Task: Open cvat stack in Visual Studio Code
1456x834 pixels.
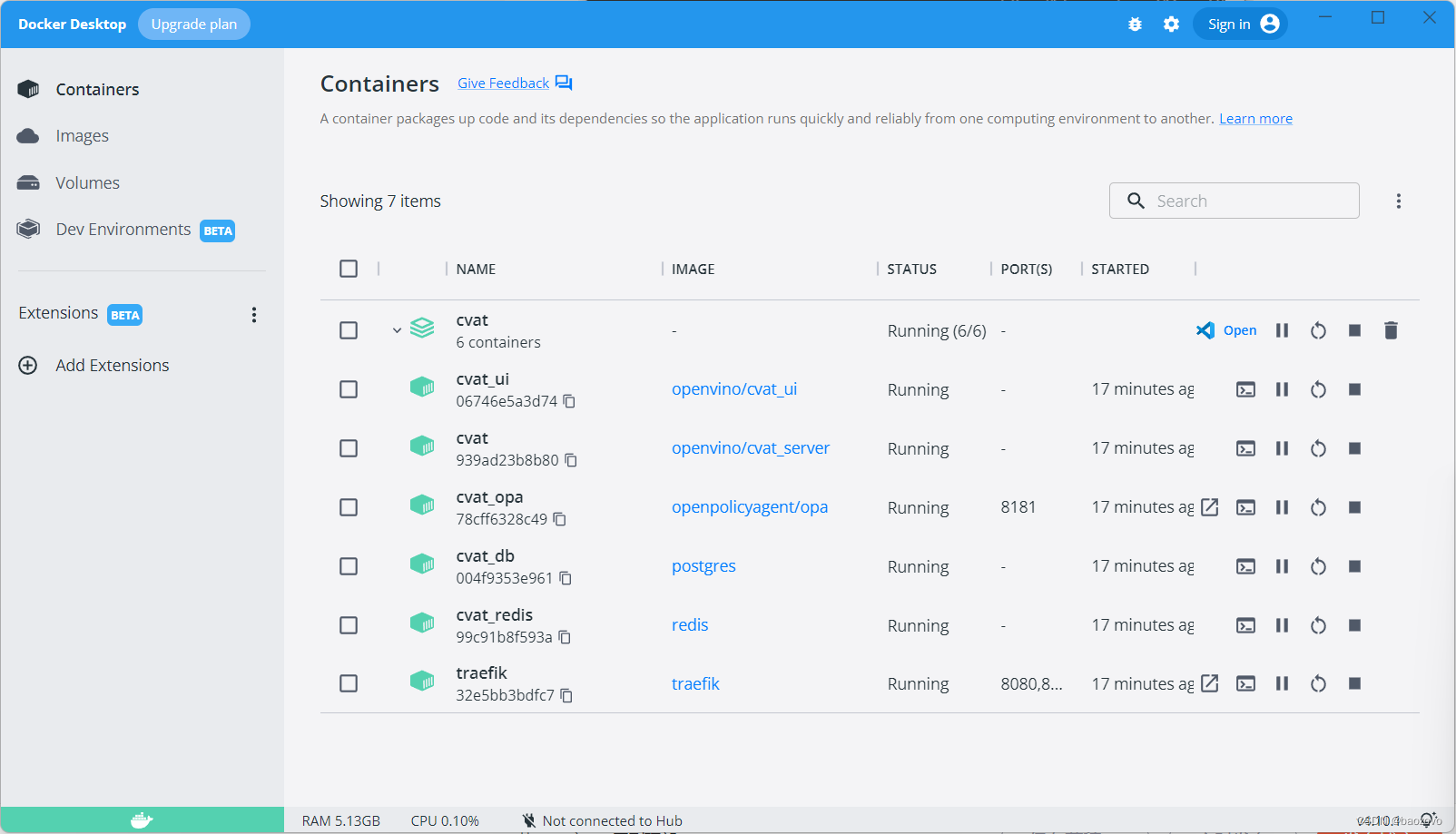Action: 1226,330
